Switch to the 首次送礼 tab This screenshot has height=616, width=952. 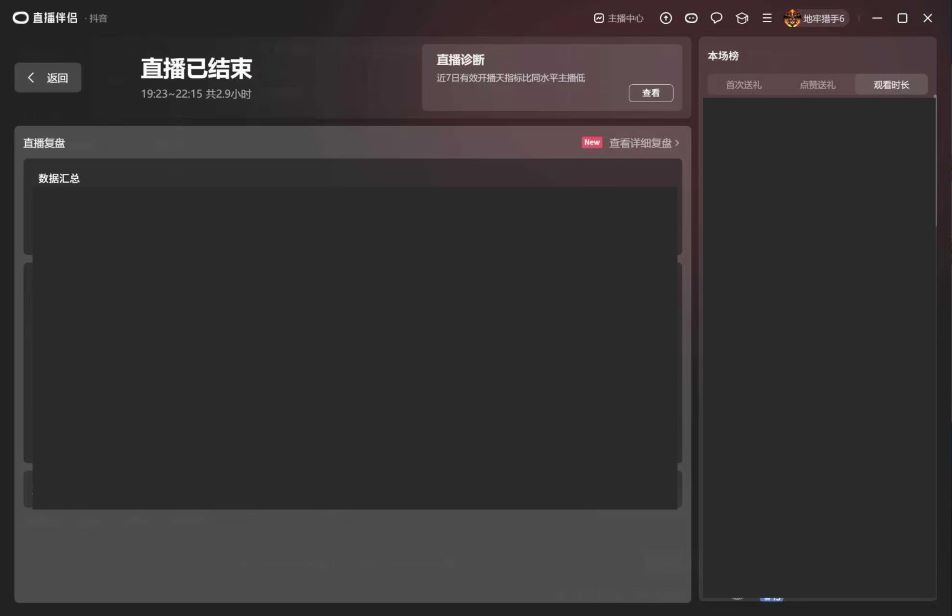744,85
